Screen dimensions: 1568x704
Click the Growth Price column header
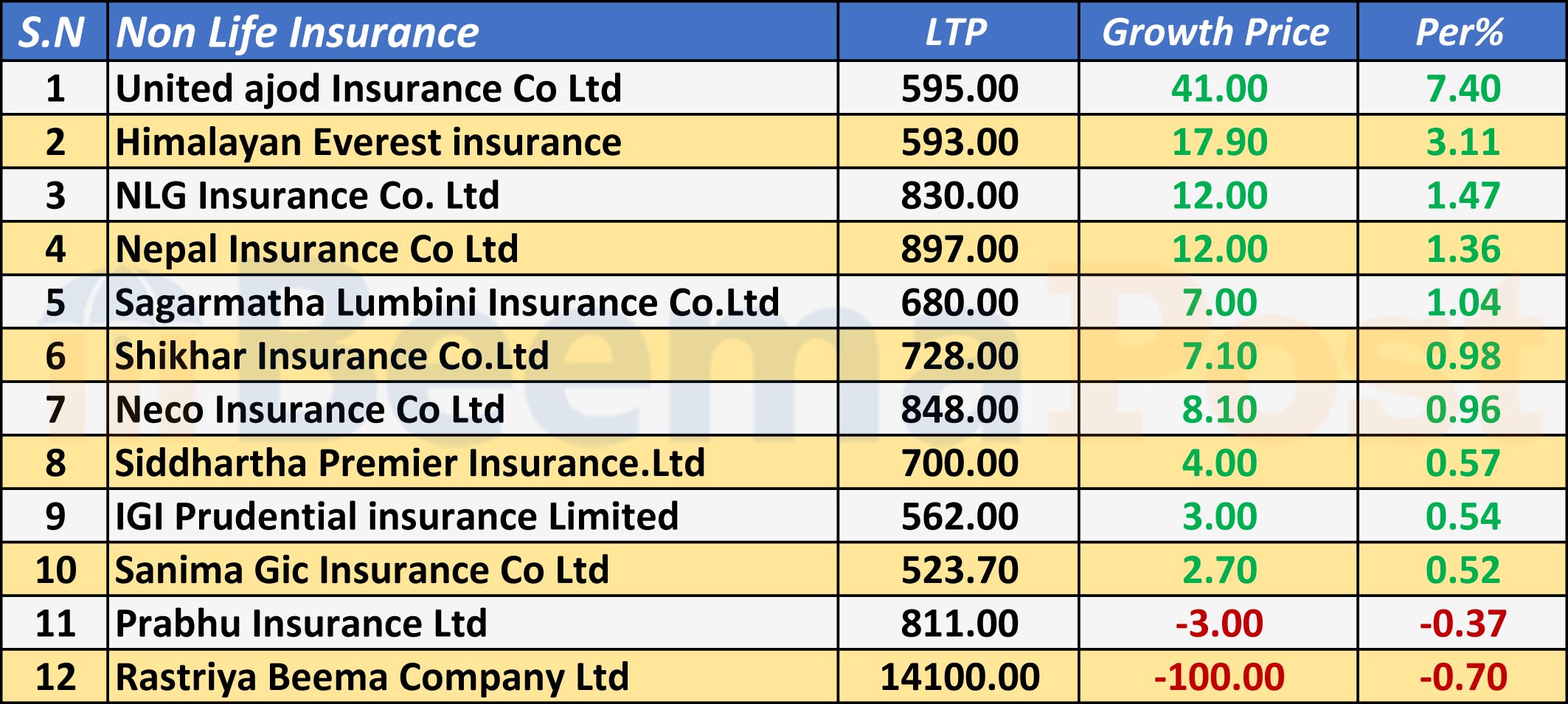pos(1215,32)
